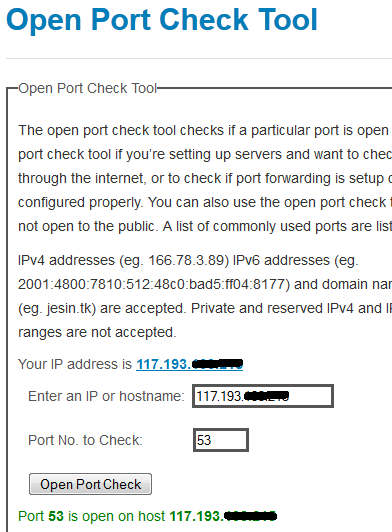This screenshot has width=392, height=532.
Task: Click the fieldset legend Open Port Check Tool
Action: [88, 88]
